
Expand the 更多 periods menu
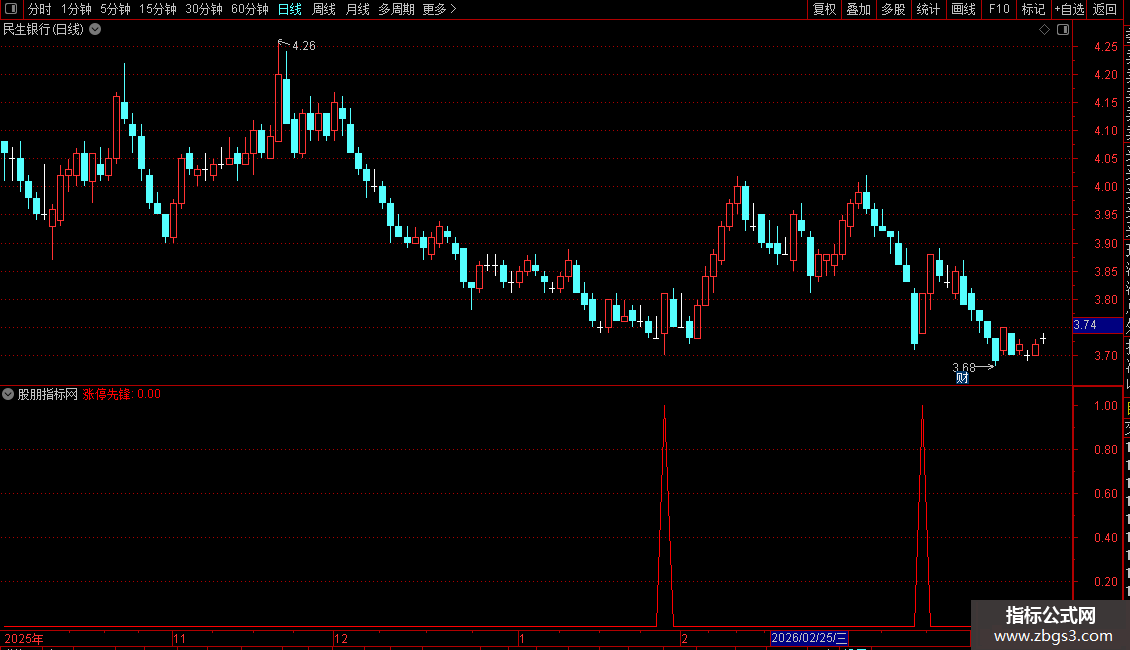(x=440, y=9)
